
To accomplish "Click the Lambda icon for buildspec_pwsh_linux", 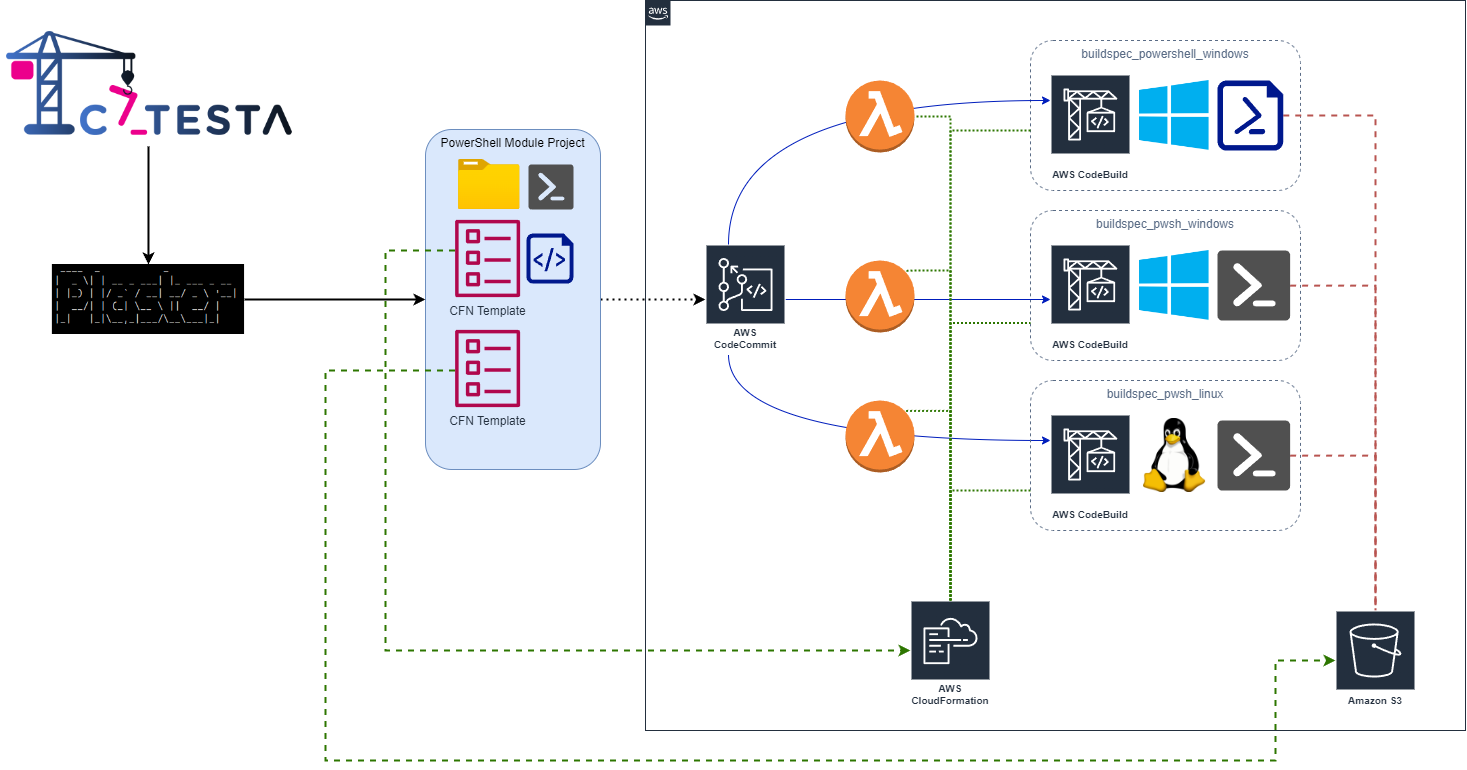I will tap(880, 435).
